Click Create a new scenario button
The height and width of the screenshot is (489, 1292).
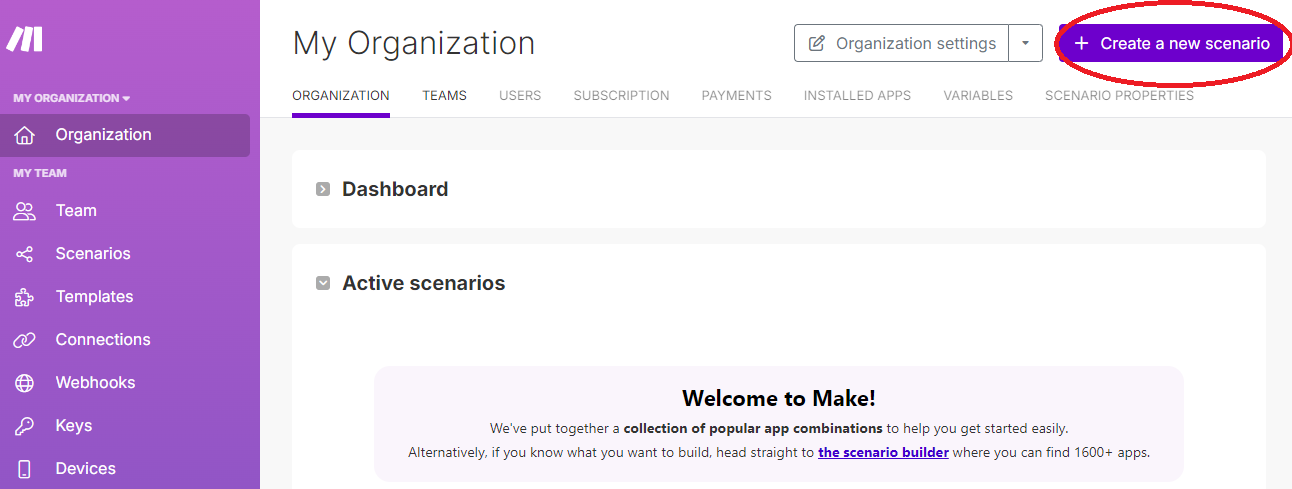click(1171, 44)
